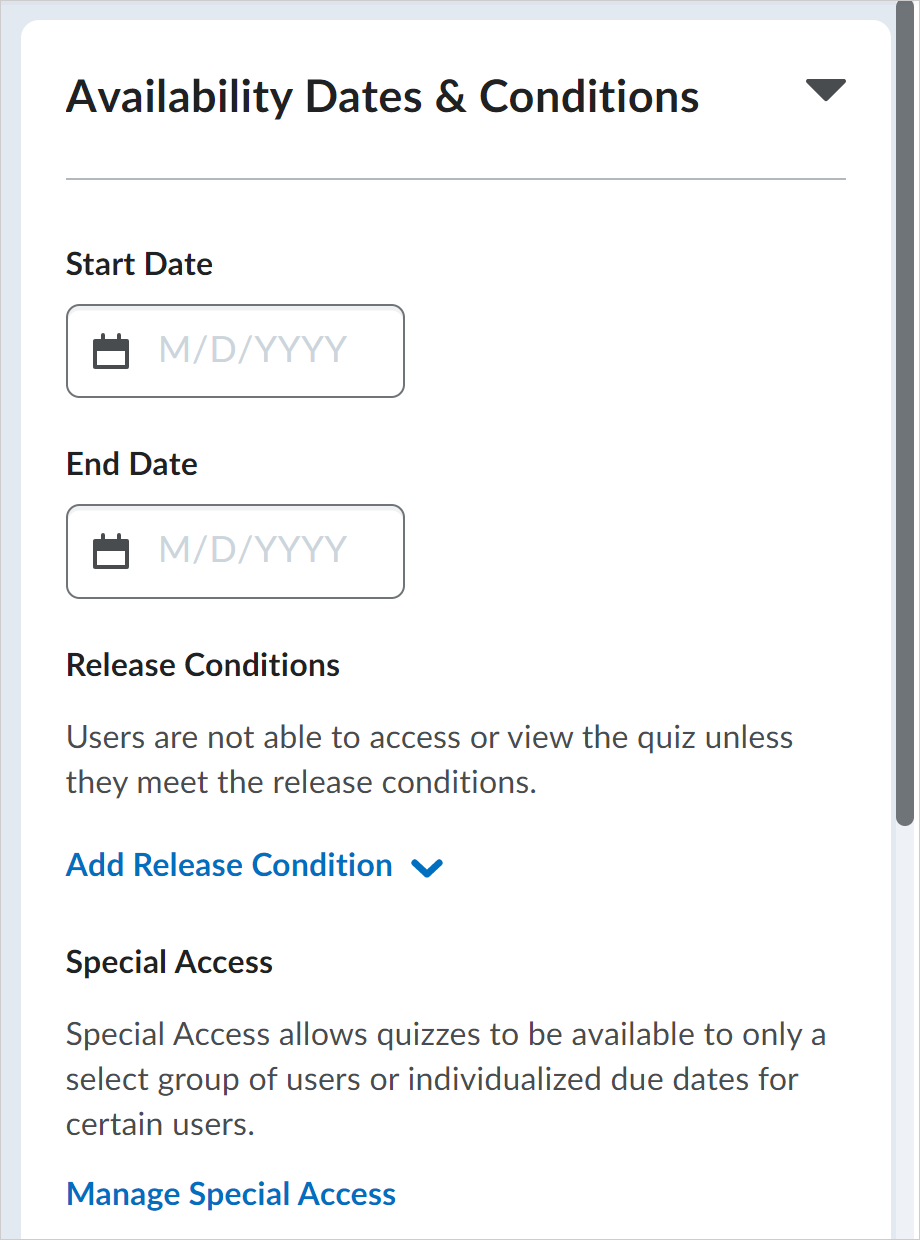Open the Start Date calendar icon
This screenshot has height=1240, width=920.
click(111, 351)
